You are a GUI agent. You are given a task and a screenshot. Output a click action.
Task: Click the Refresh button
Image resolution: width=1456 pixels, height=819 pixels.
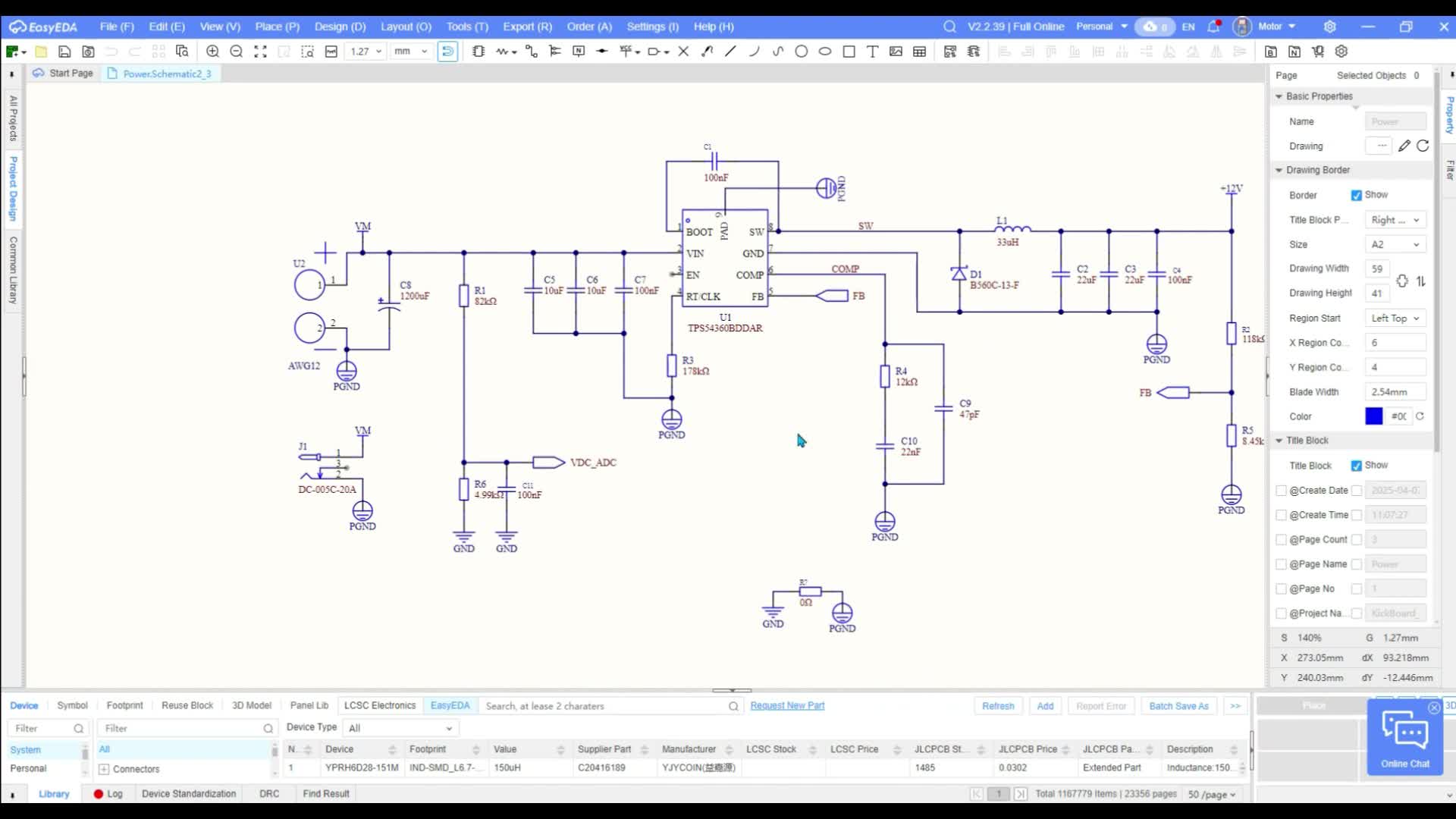[998, 706]
